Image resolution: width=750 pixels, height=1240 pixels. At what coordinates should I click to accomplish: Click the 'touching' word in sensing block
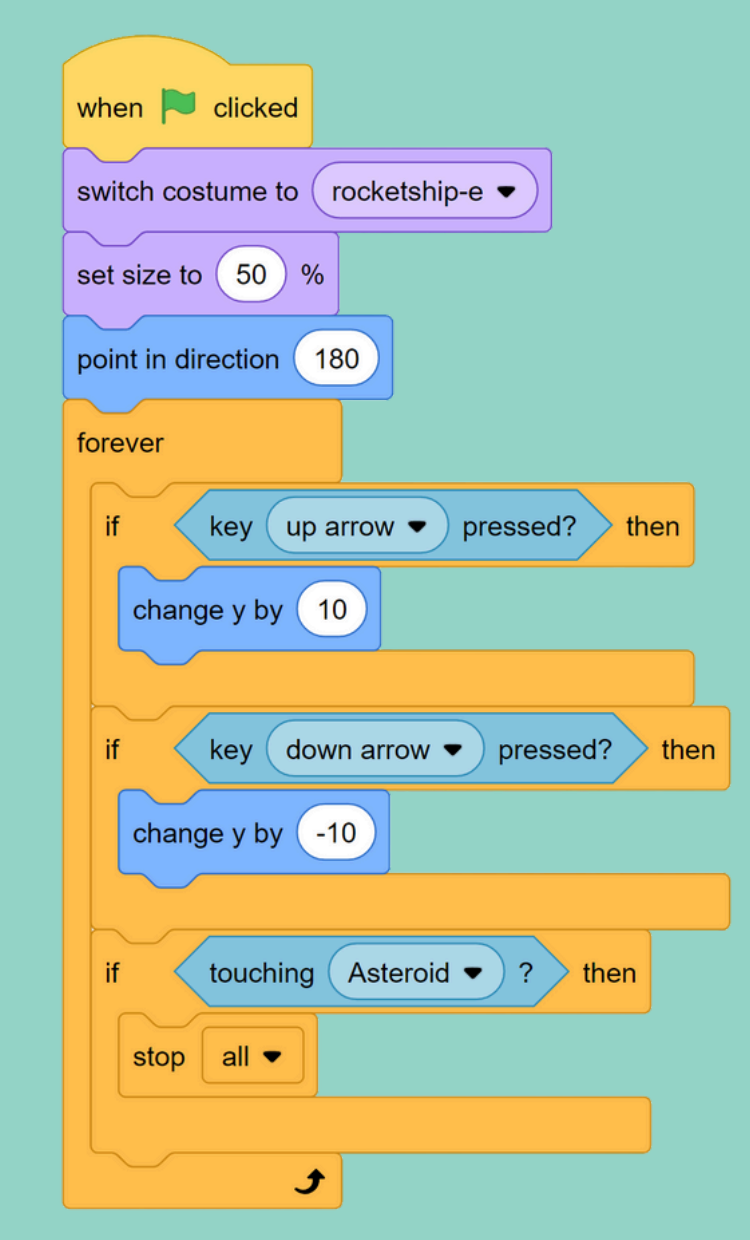pos(261,973)
